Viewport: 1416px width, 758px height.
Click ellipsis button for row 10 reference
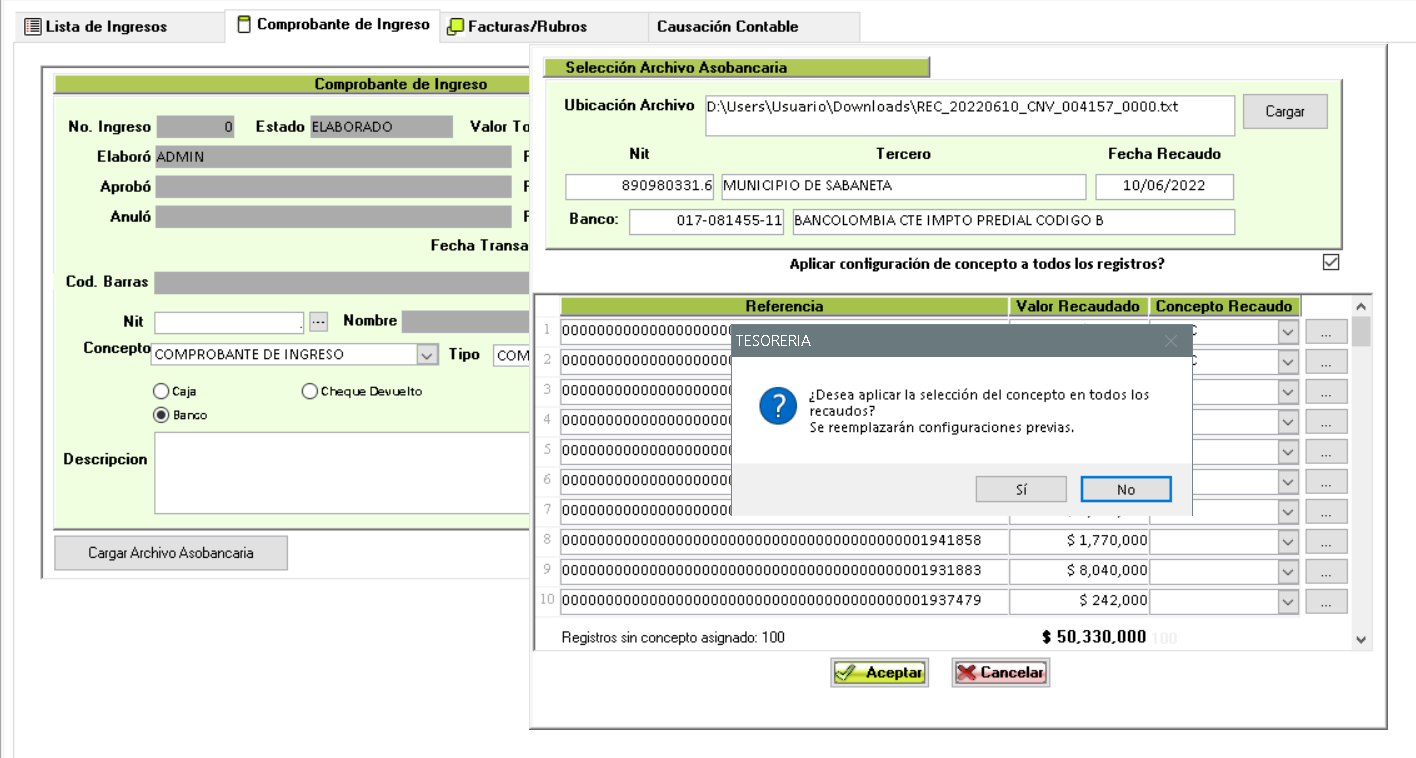pos(1326,602)
